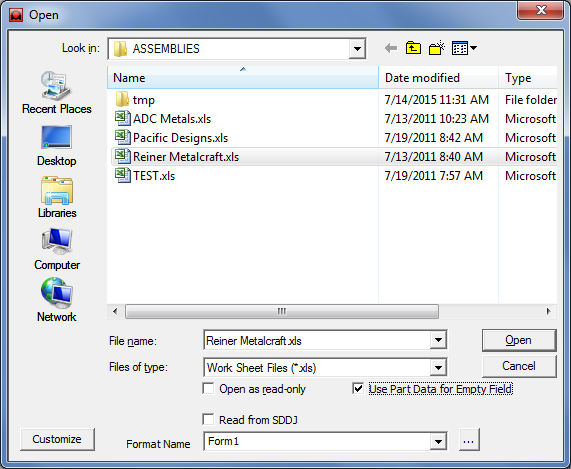
Task: Uncheck Use Part Data for Empty Field
Action: [x=358, y=389]
